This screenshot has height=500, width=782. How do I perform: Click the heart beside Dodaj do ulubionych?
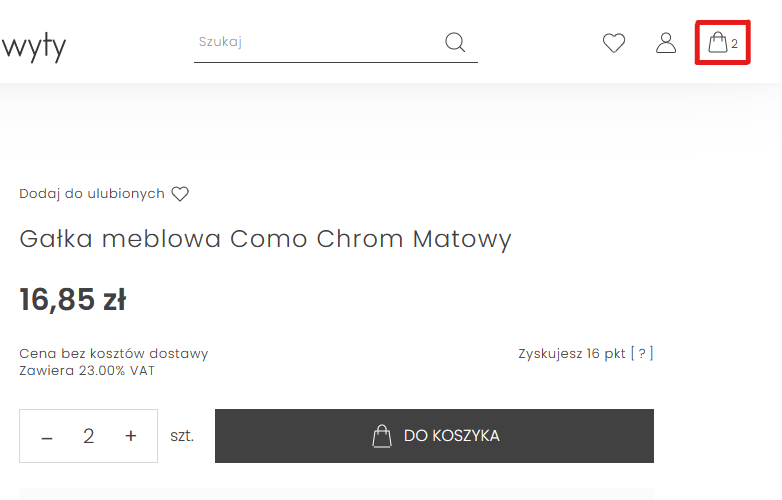coord(180,193)
